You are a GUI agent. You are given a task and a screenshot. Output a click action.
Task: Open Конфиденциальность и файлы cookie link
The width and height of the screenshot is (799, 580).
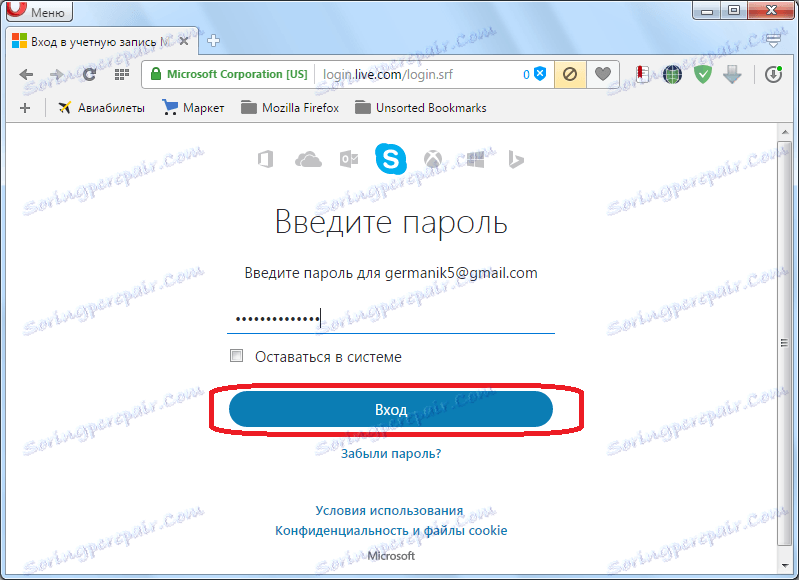[391, 531]
